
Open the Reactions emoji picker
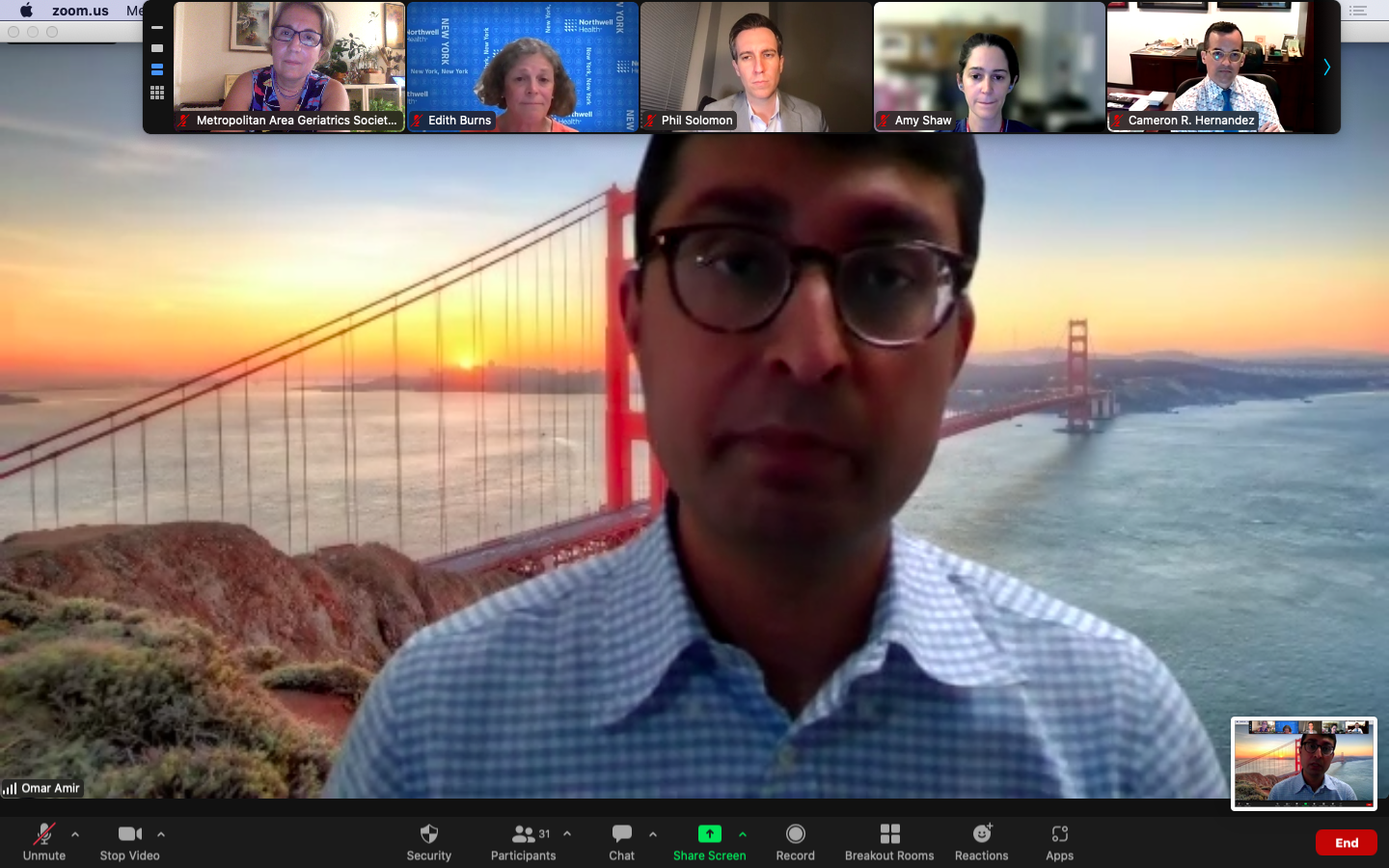pyautogui.click(x=982, y=842)
